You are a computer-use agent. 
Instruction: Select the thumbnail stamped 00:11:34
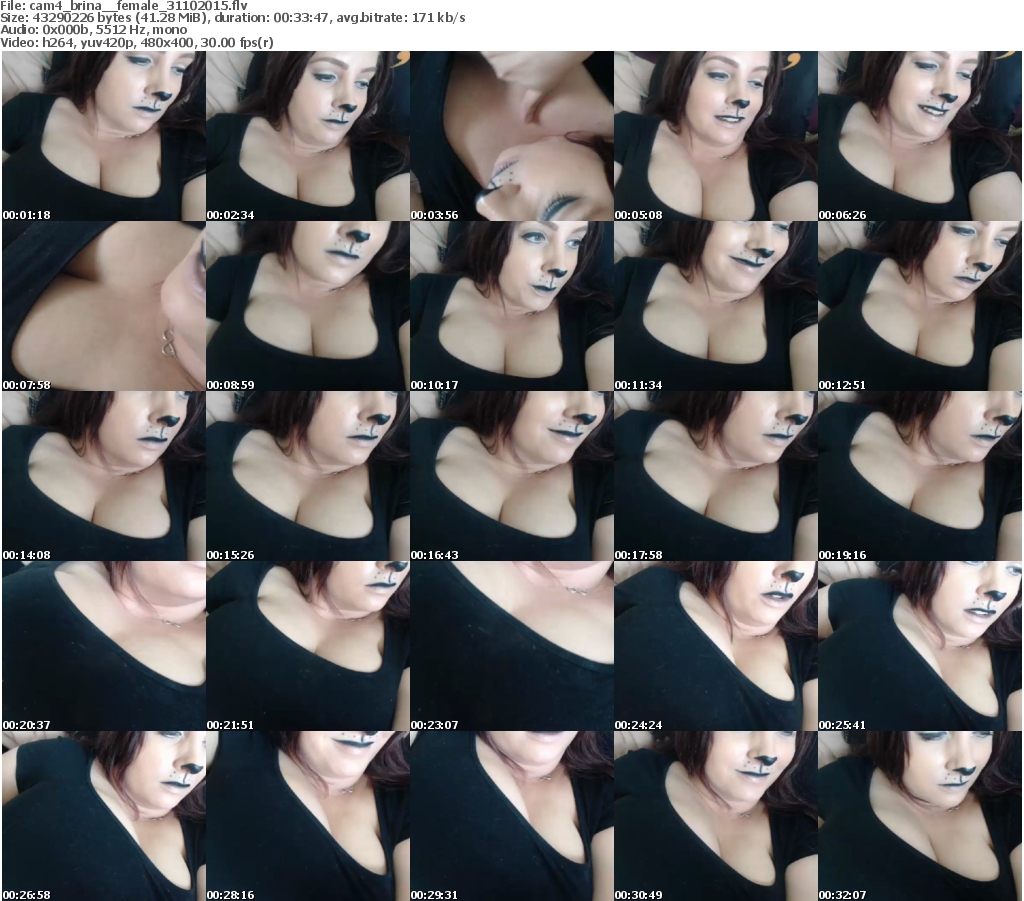pyautogui.click(x=716, y=306)
